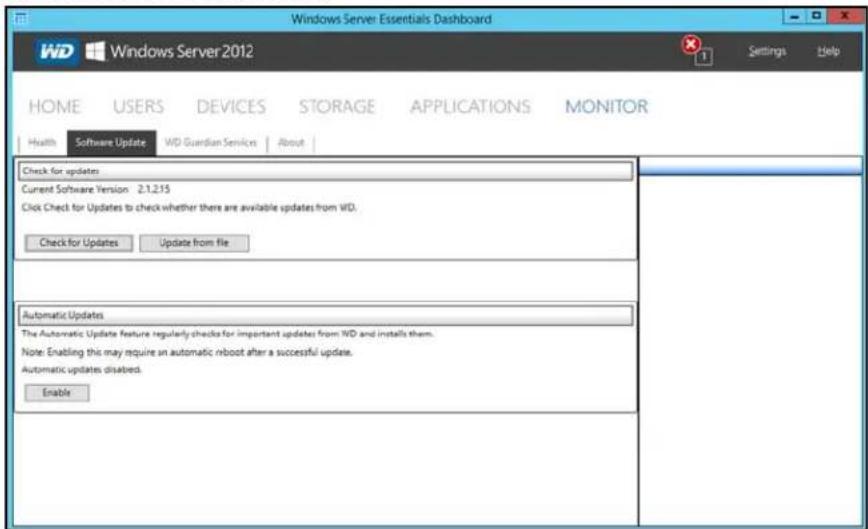Switch to the Health tab

[x=42, y=143]
